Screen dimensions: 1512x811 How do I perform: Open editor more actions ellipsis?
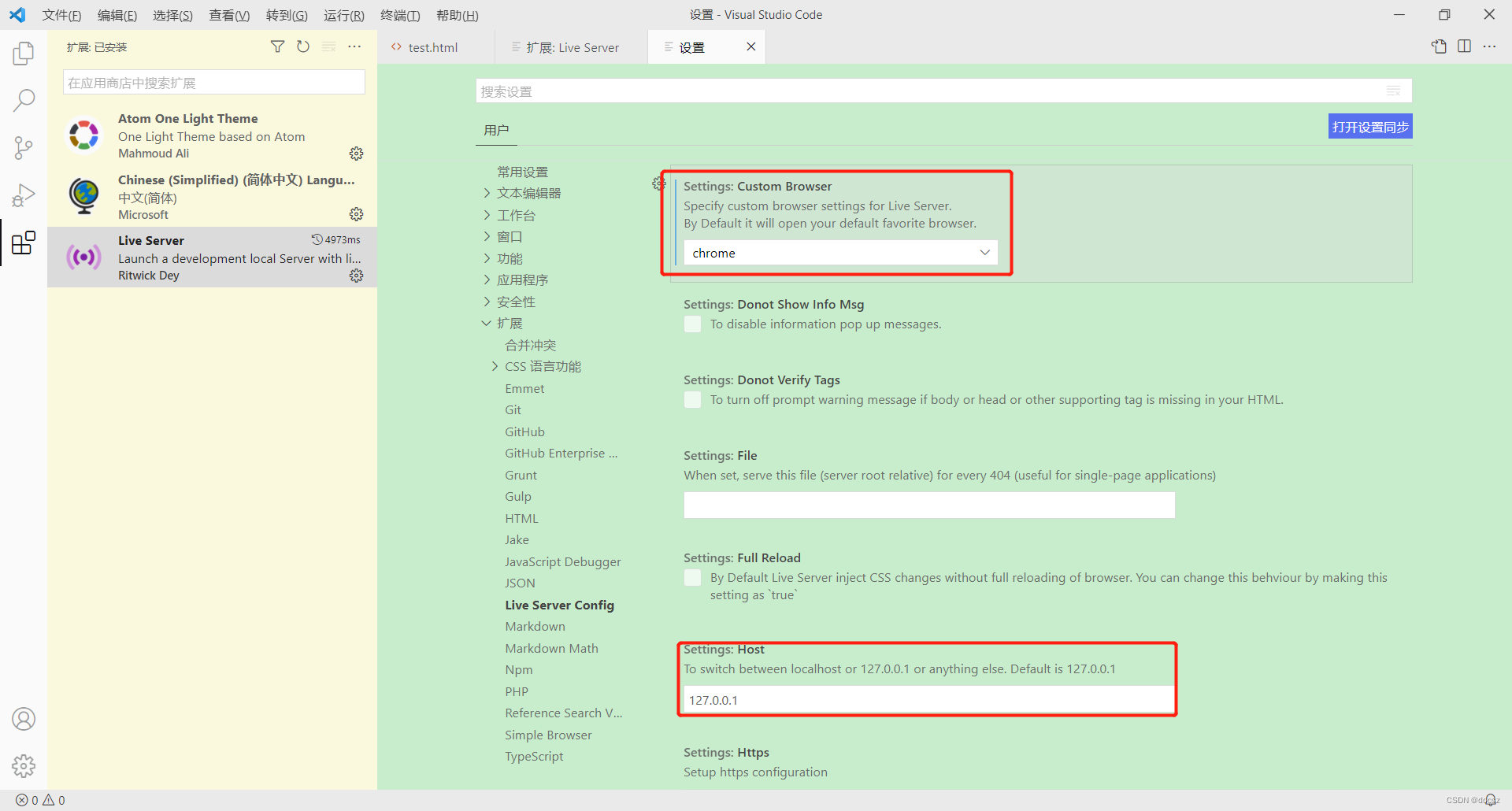1489,46
